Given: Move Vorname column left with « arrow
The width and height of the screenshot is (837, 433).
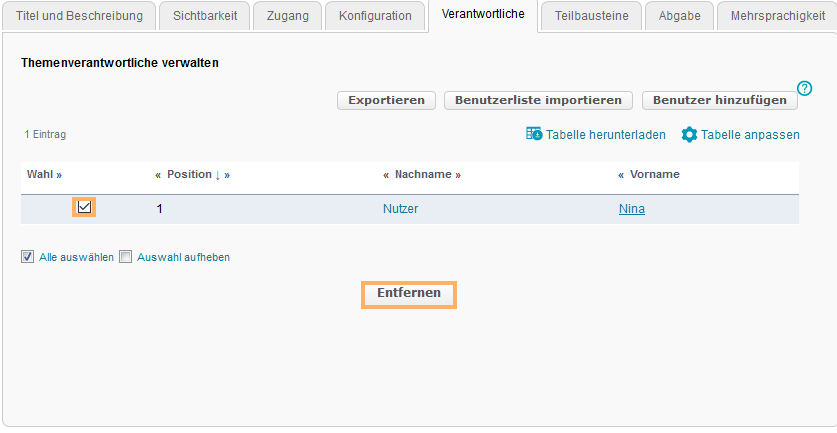Looking at the screenshot, I should (621, 175).
